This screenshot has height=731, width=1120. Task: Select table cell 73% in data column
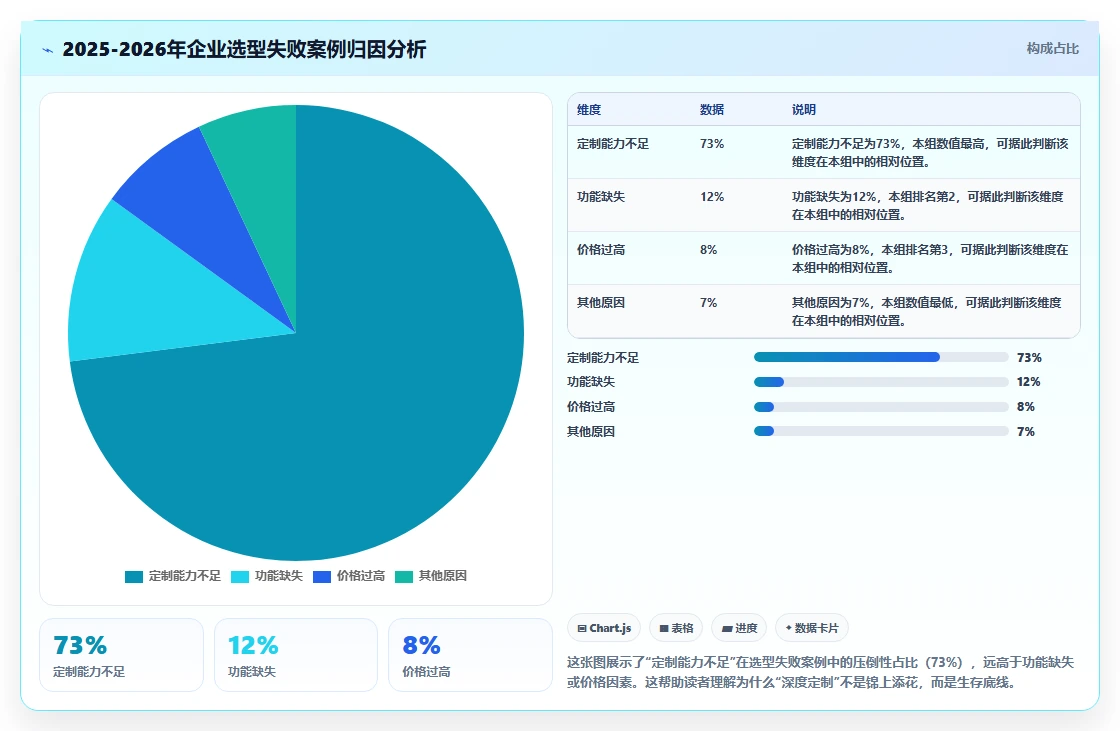tap(712, 144)
